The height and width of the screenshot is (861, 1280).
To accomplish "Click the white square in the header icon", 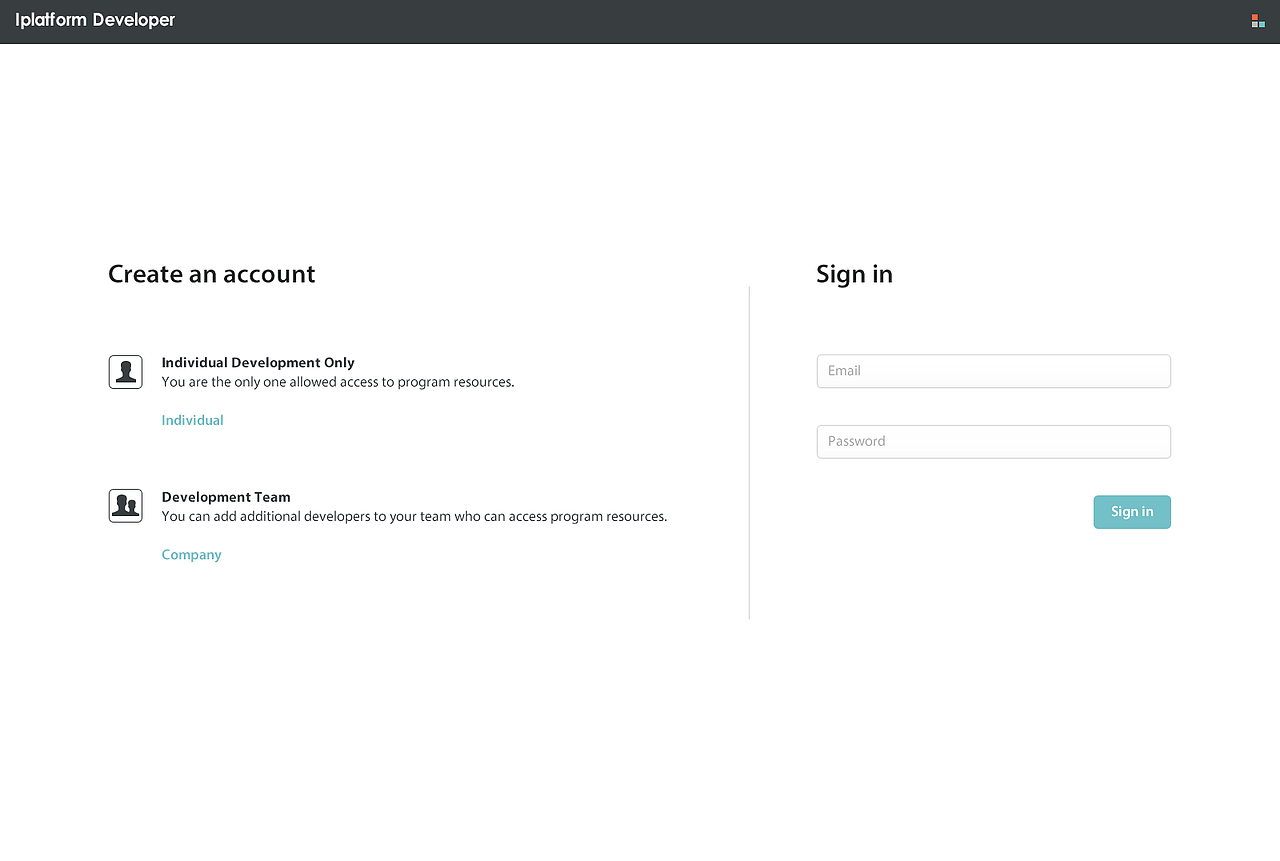I will click(1255, 24).
